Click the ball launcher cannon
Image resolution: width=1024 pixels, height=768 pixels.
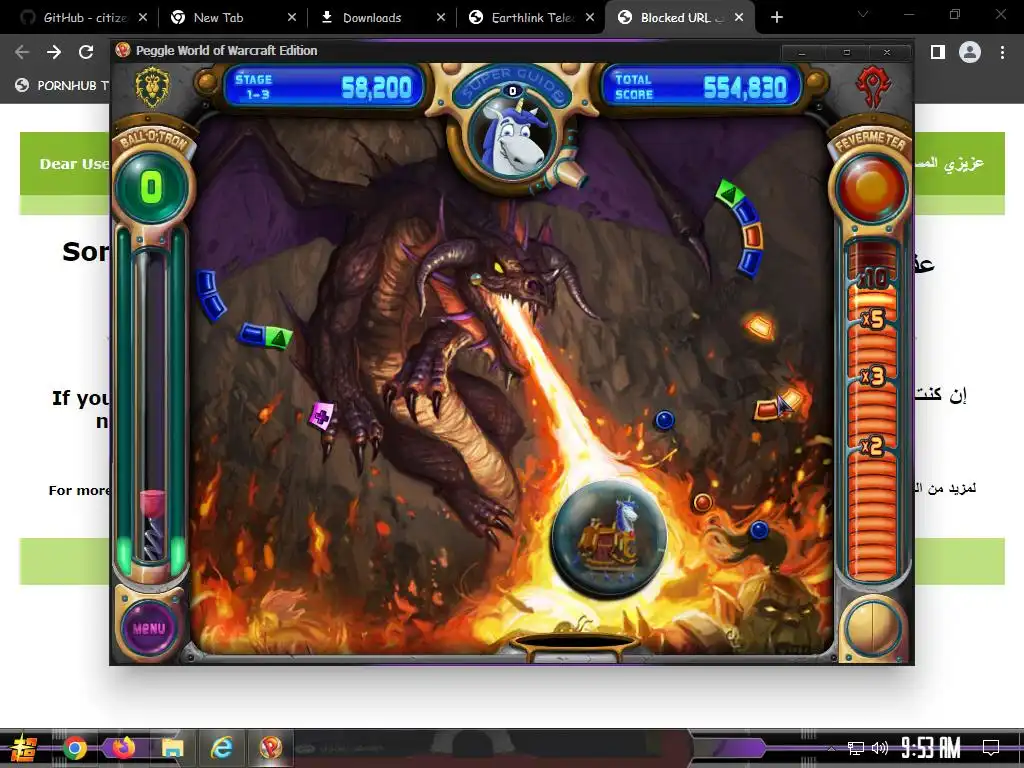(x=566, y=172)
